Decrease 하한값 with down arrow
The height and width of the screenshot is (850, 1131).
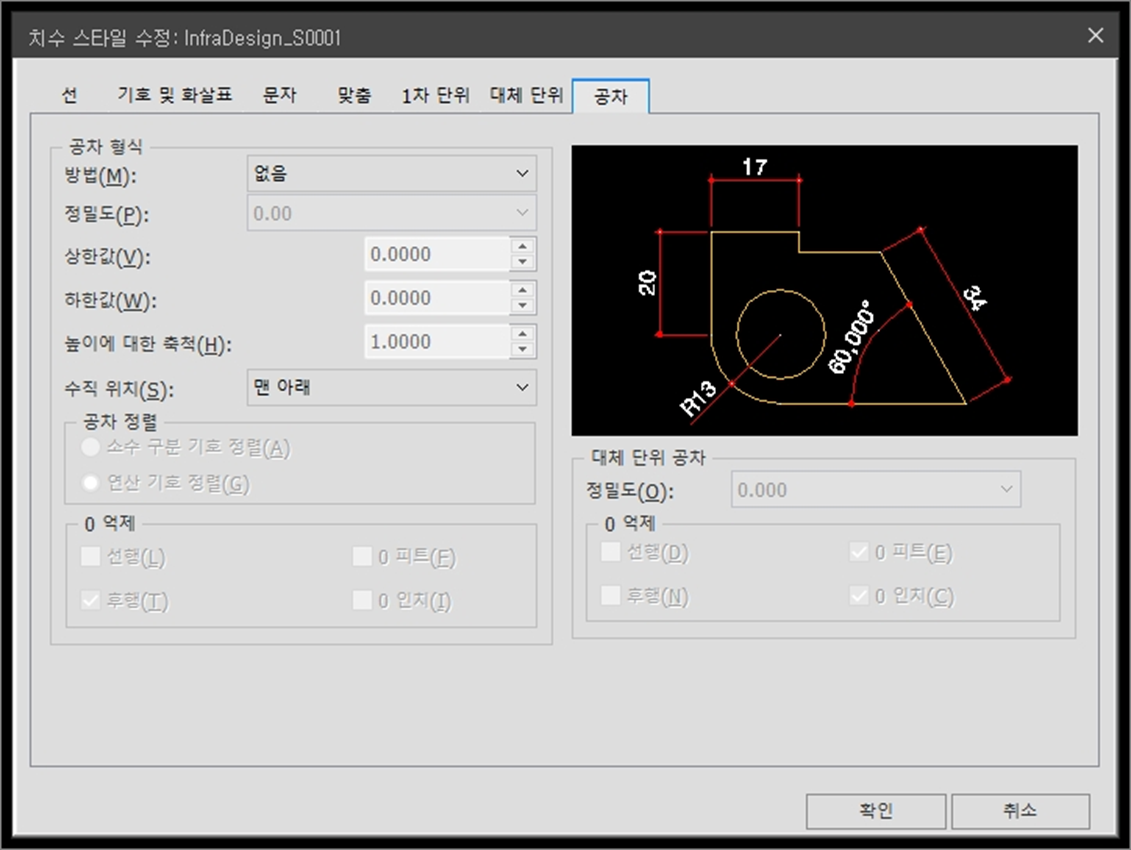(521, 306)
